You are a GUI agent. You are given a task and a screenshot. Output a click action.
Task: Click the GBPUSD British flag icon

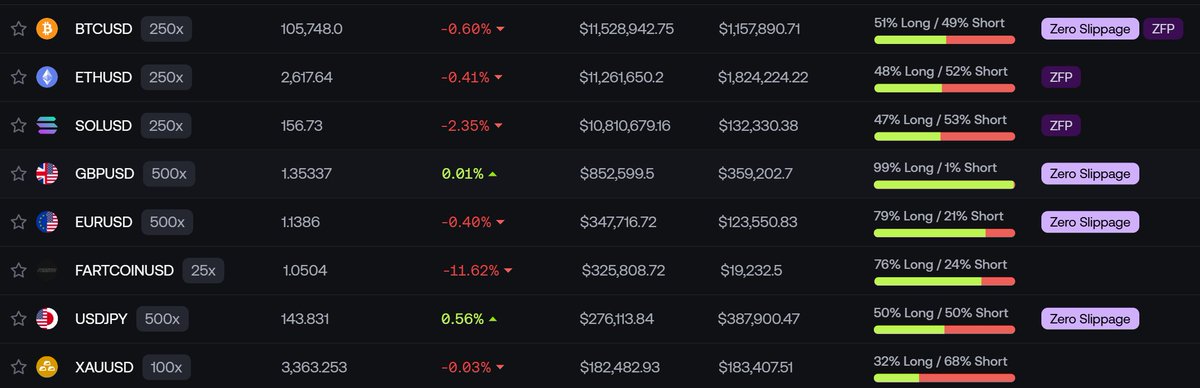point(47,173)
